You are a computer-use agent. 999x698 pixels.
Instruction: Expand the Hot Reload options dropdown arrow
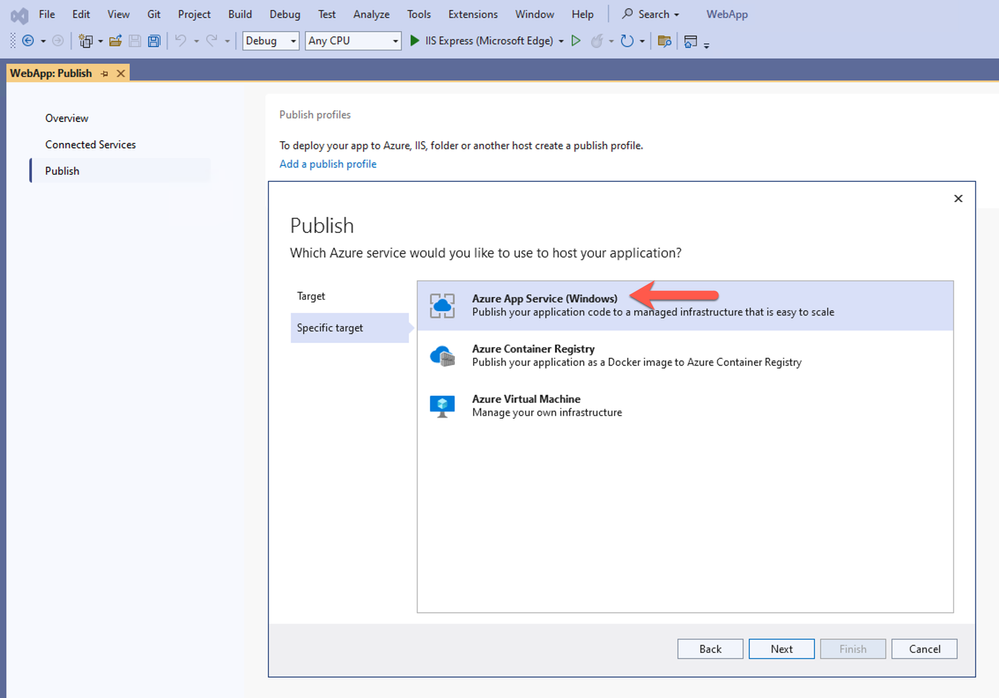(611, 41)
